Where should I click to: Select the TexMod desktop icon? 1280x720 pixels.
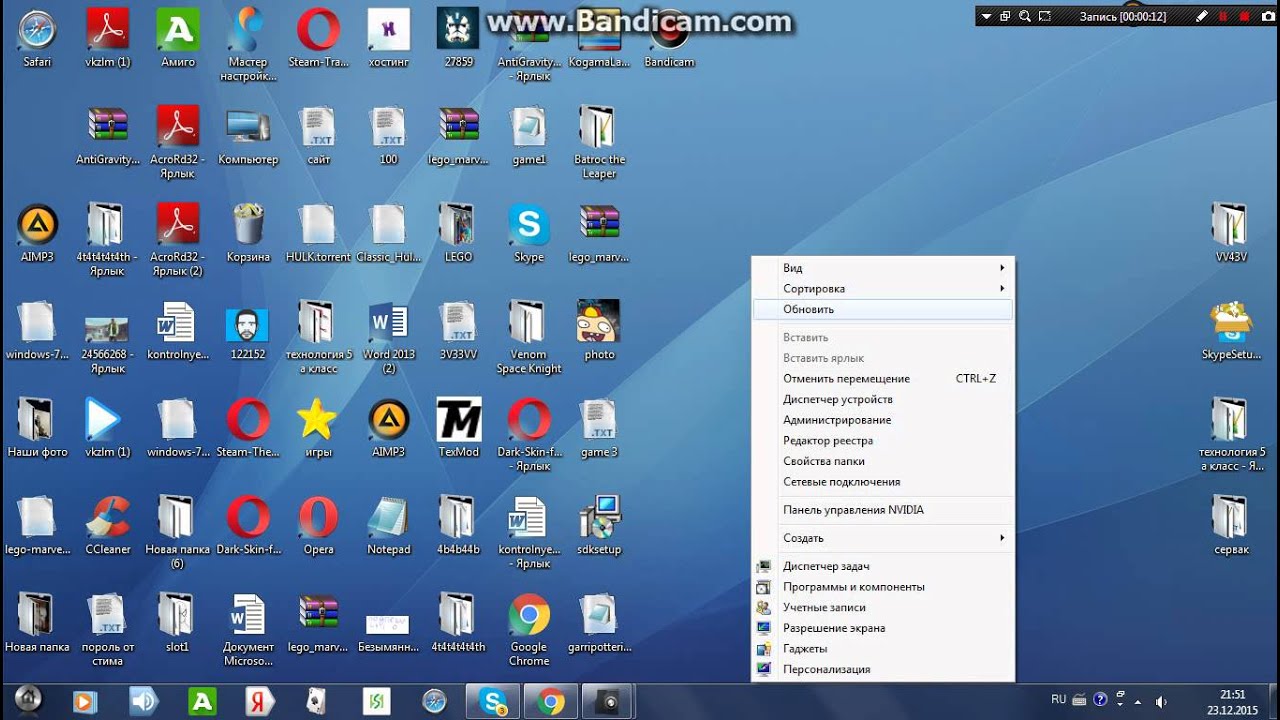458,428
